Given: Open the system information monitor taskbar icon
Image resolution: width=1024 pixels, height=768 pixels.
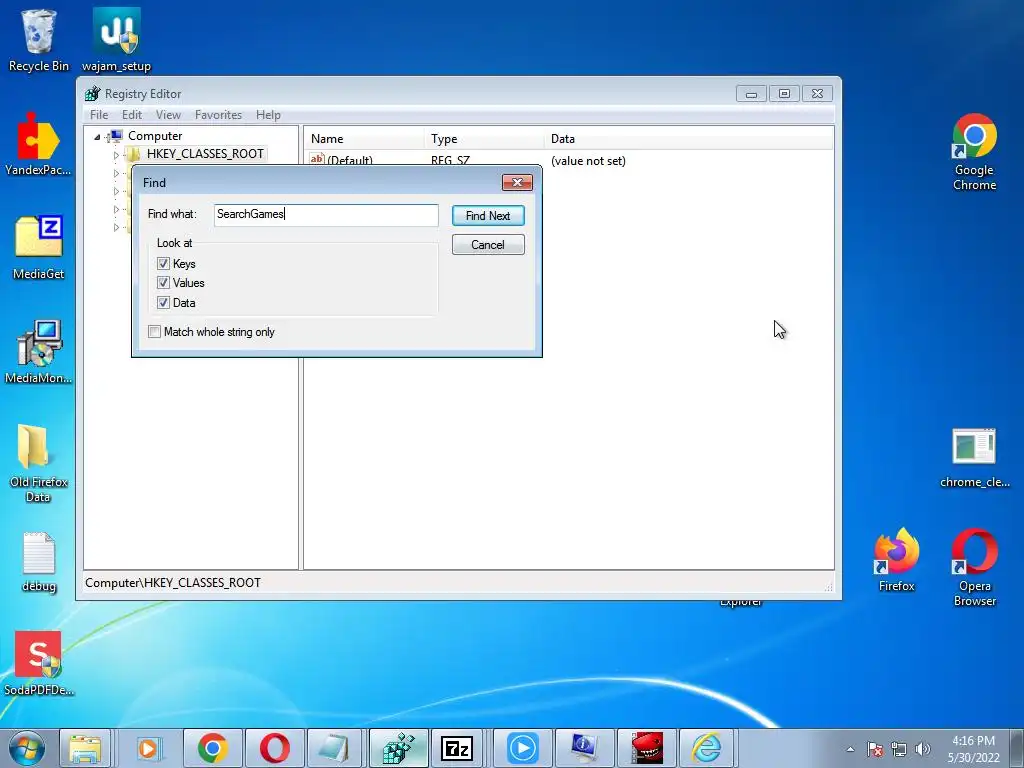Looking at the screenshot, I should click(x=584, y=748).
